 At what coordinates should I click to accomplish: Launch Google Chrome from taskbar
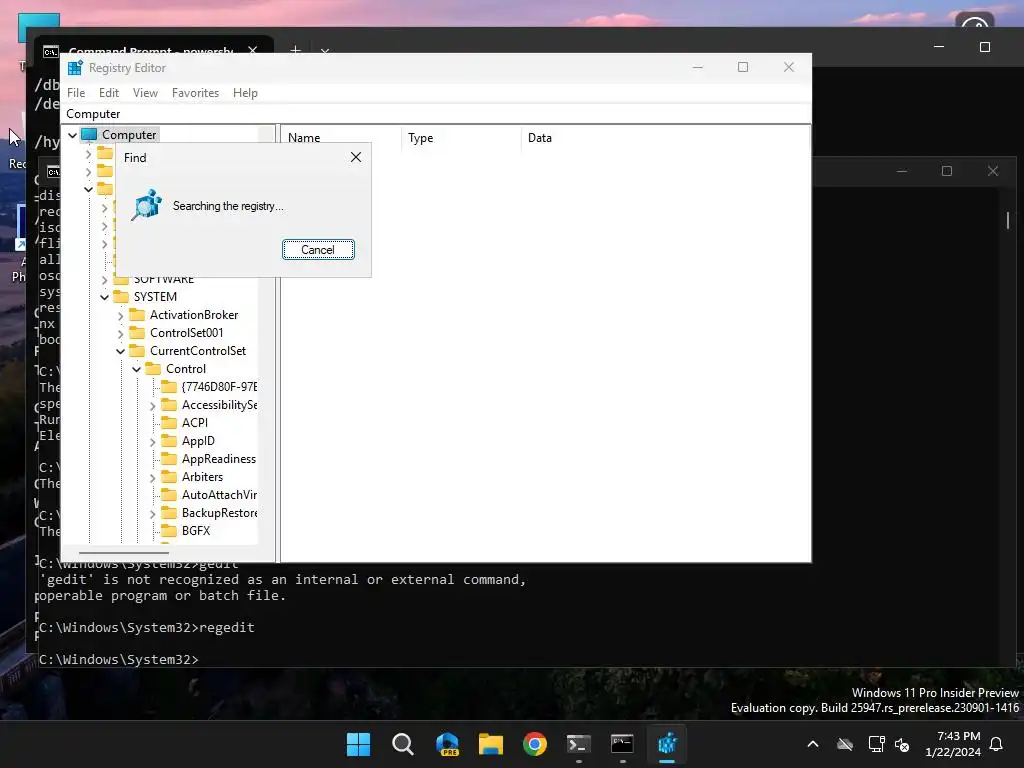535,744
